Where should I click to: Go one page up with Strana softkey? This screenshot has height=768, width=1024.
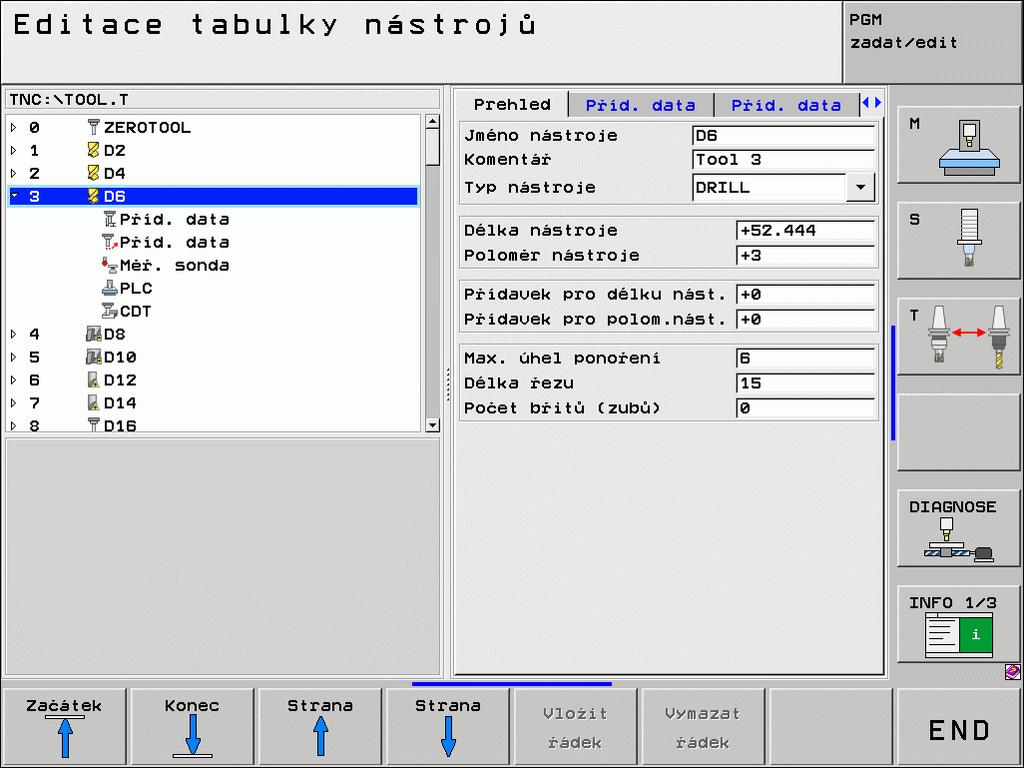point(320,726)
